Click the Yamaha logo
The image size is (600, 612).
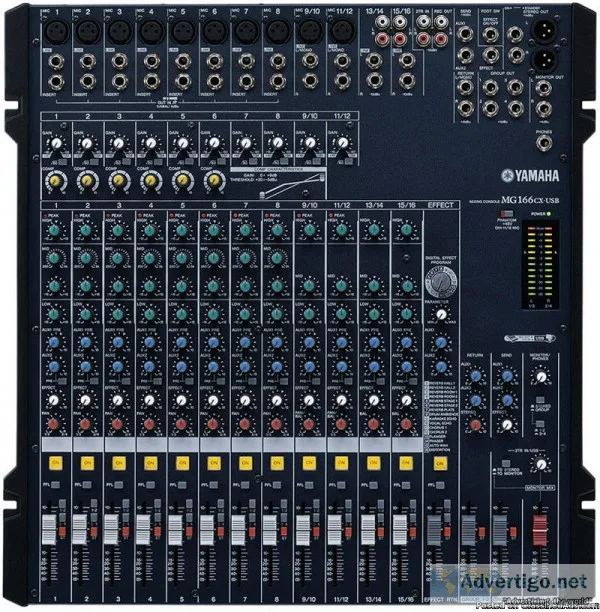(530, 176)
